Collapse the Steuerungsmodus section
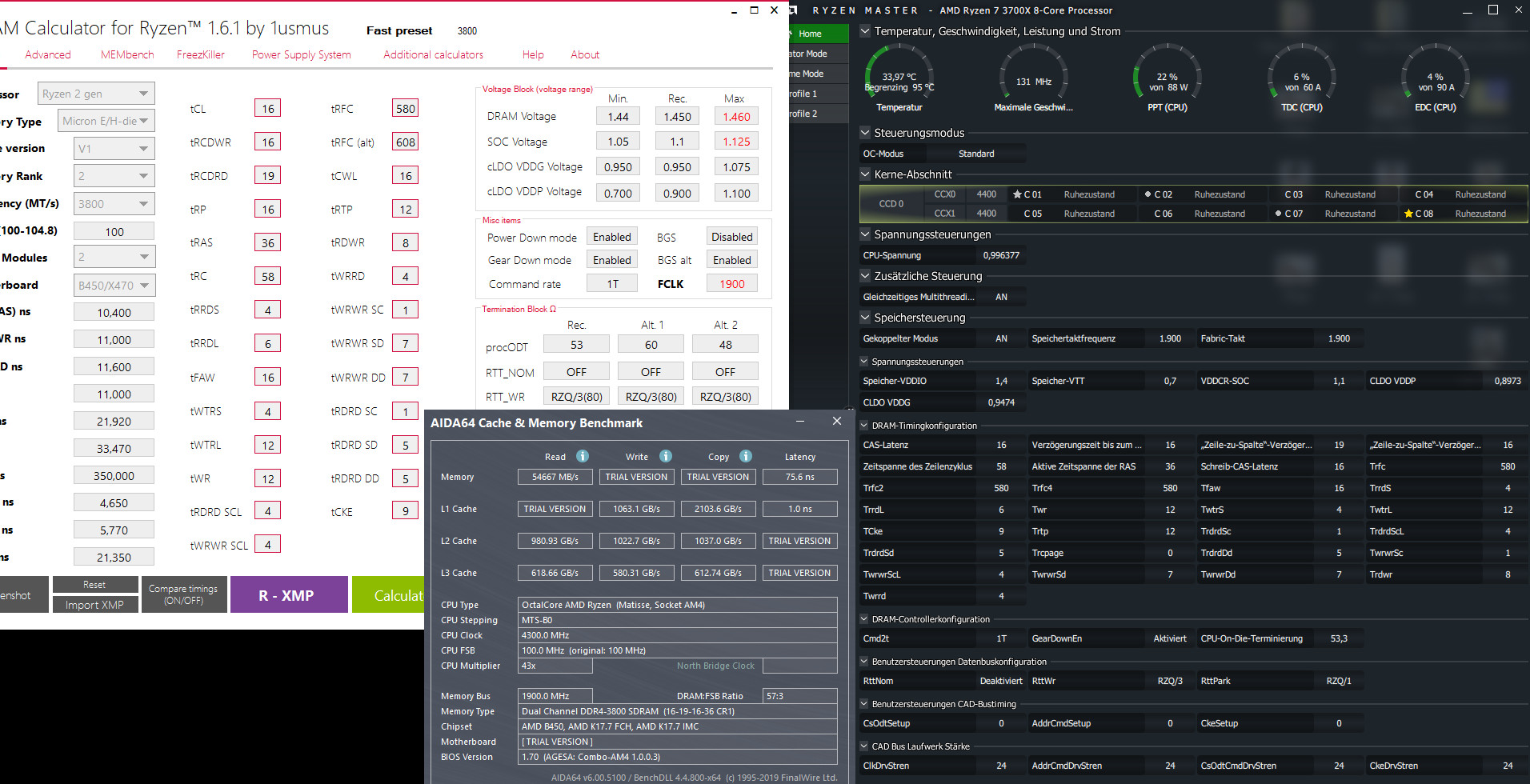Viewport: 1530px width, 784px height. [865, 133]
